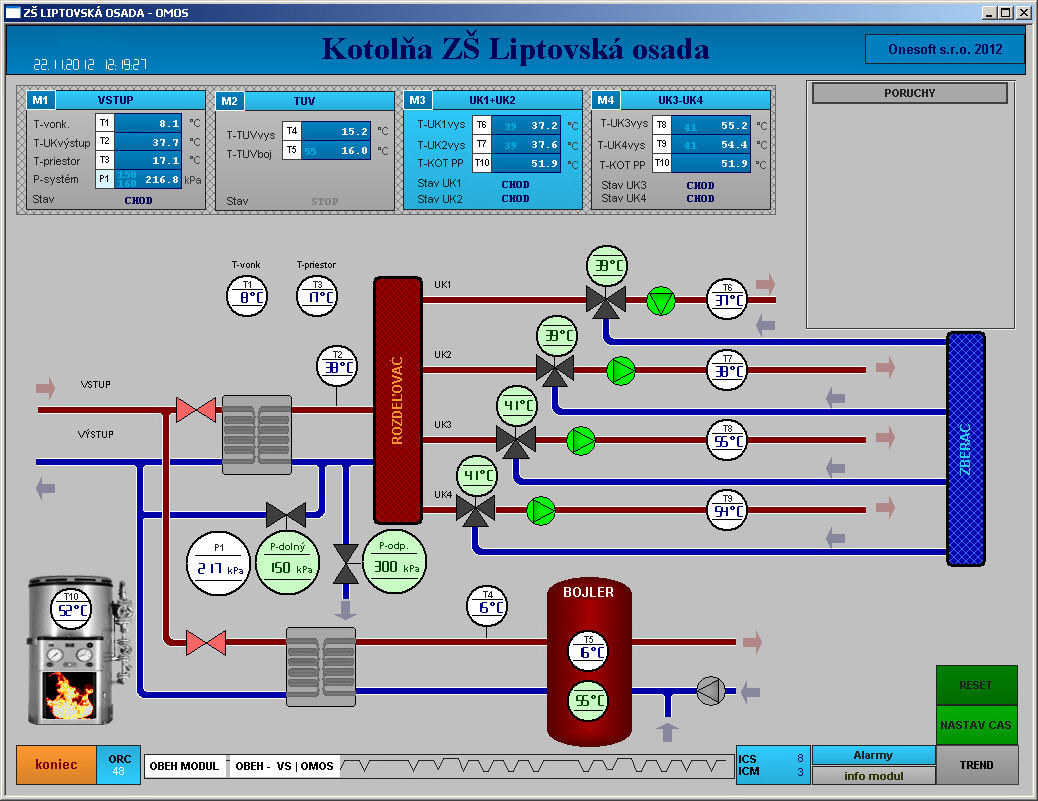
Task: Click the grey boiler circulation pump icon
Action: pos(710,691)
